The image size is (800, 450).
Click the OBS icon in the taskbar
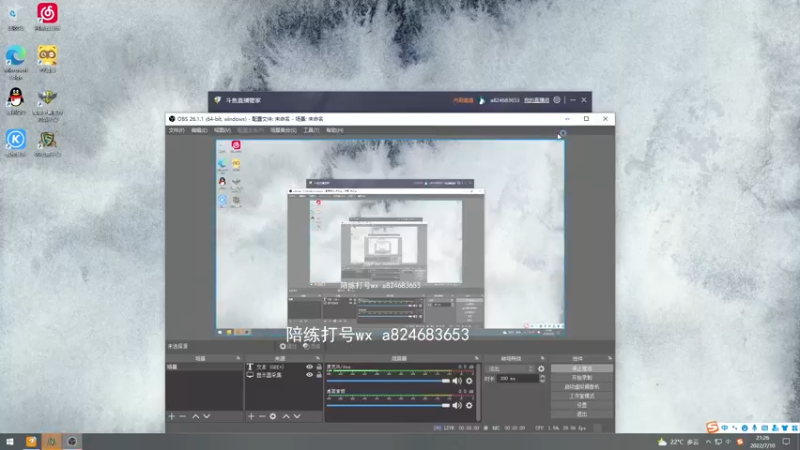tap(72, 441)
